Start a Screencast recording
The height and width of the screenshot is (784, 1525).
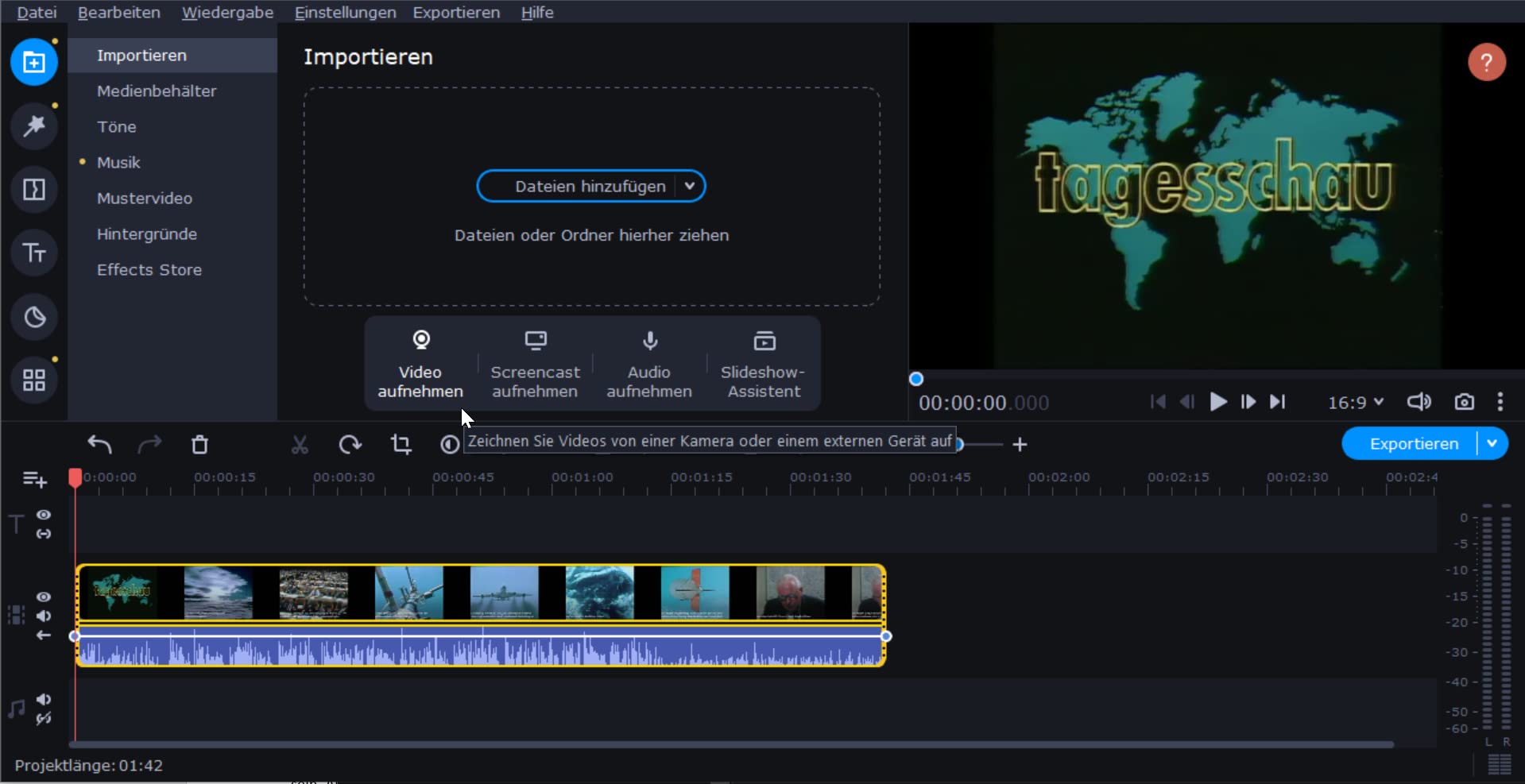coord(536,364)
